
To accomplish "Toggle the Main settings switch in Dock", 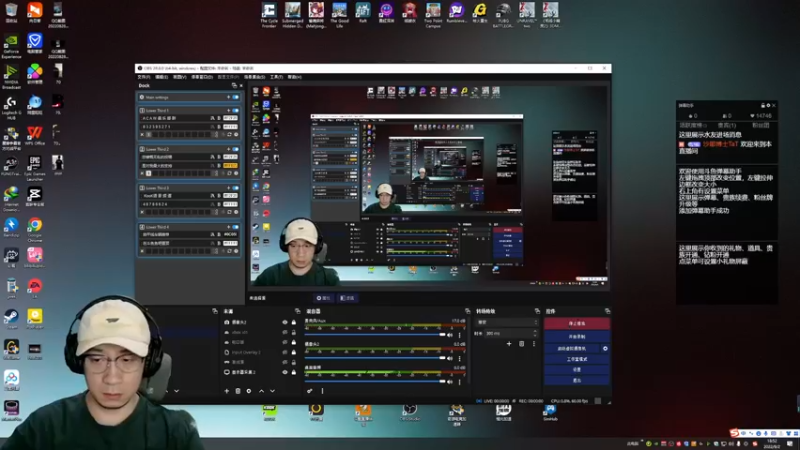I will pyautogui.click(x=235, y=97).
